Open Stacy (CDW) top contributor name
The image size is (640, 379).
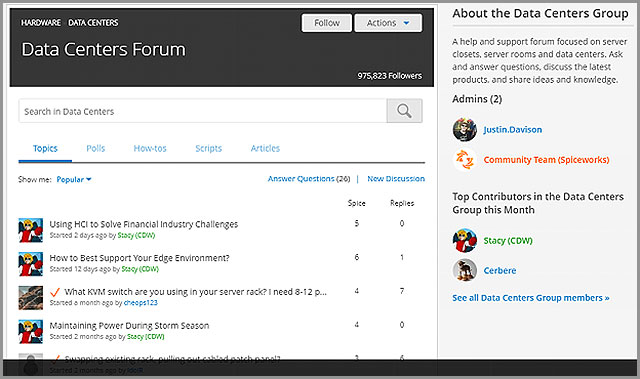coord(508,241)
